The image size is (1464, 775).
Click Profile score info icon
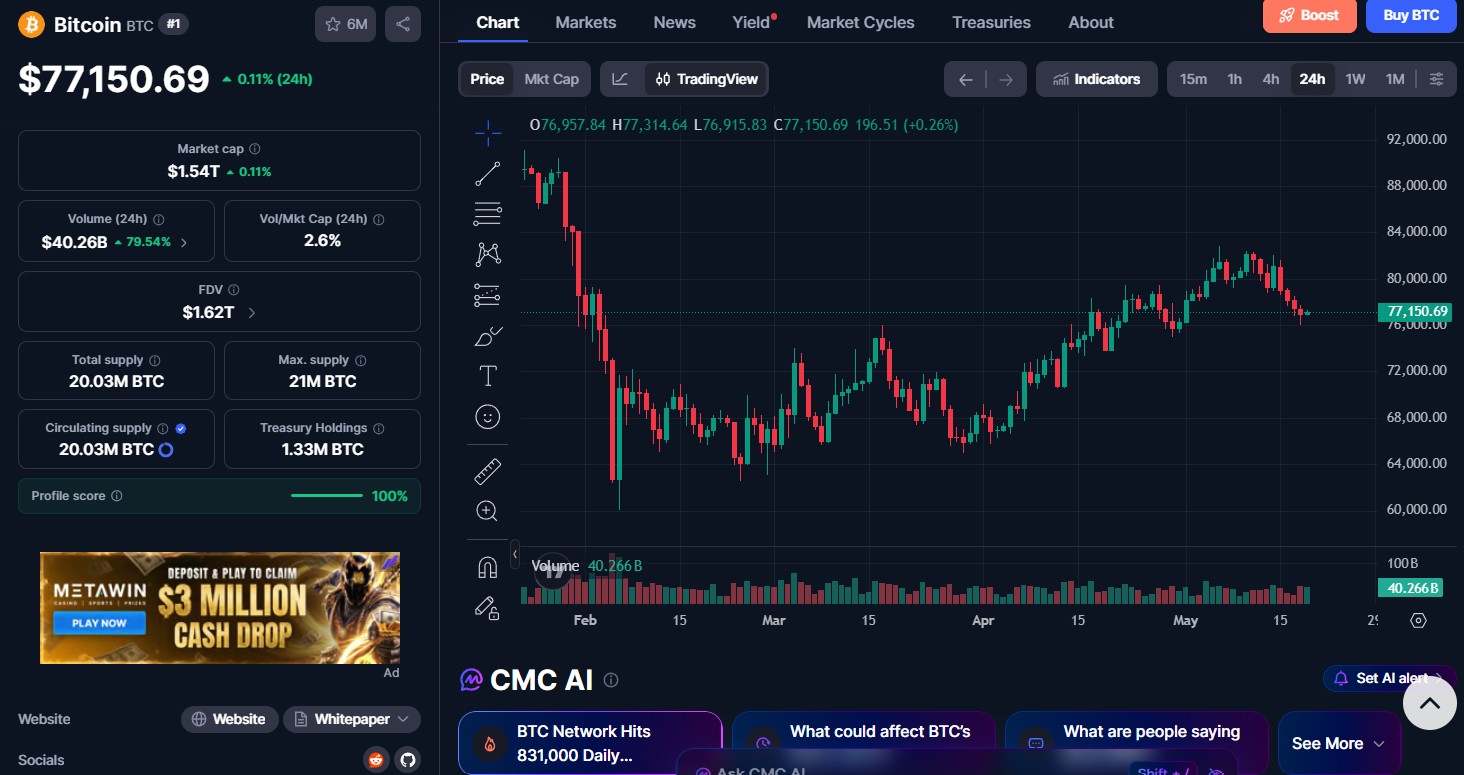pyautogui.click(x=117, y=496)
